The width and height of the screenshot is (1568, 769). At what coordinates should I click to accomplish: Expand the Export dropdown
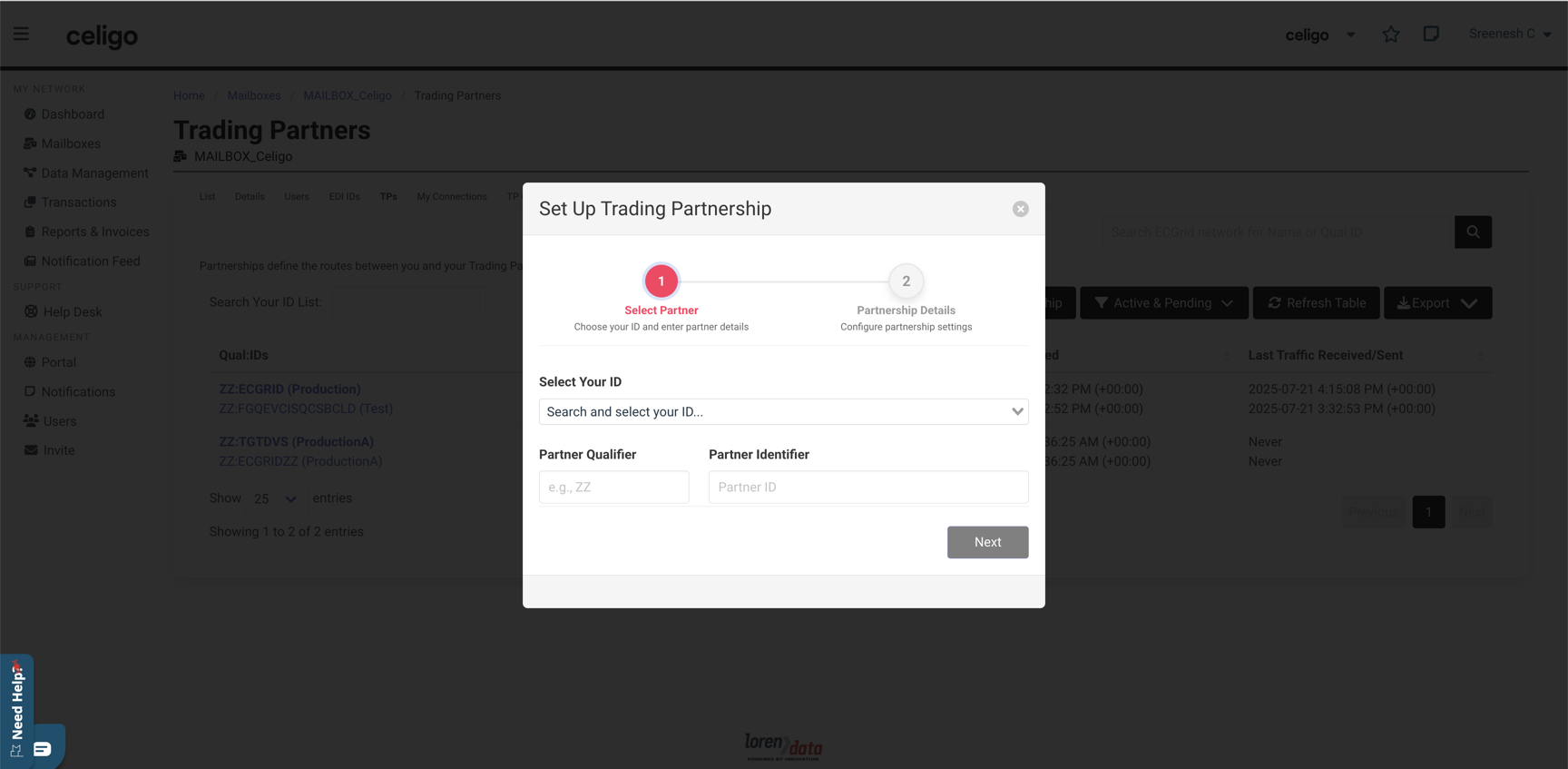[1437, 303]
